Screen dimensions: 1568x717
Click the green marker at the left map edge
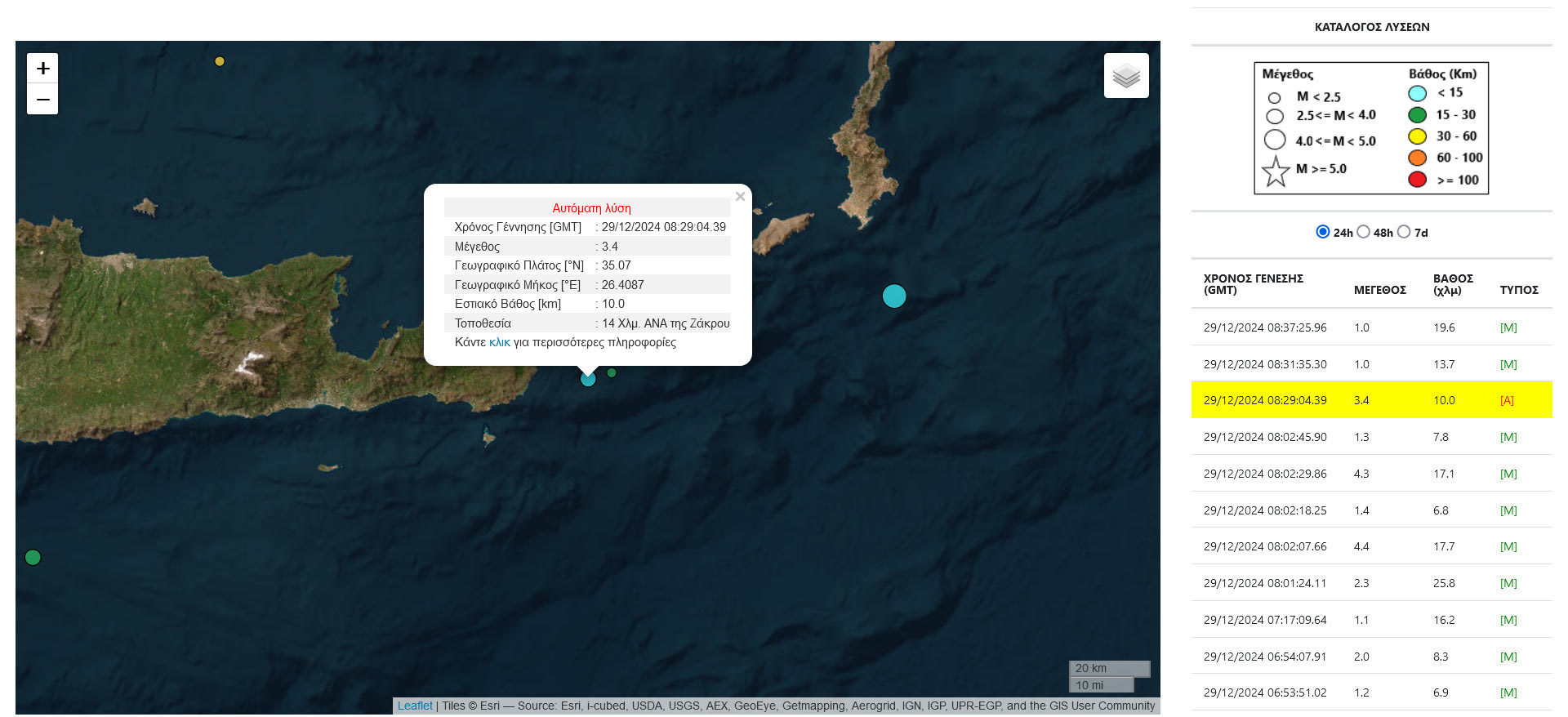click(33, 558)
